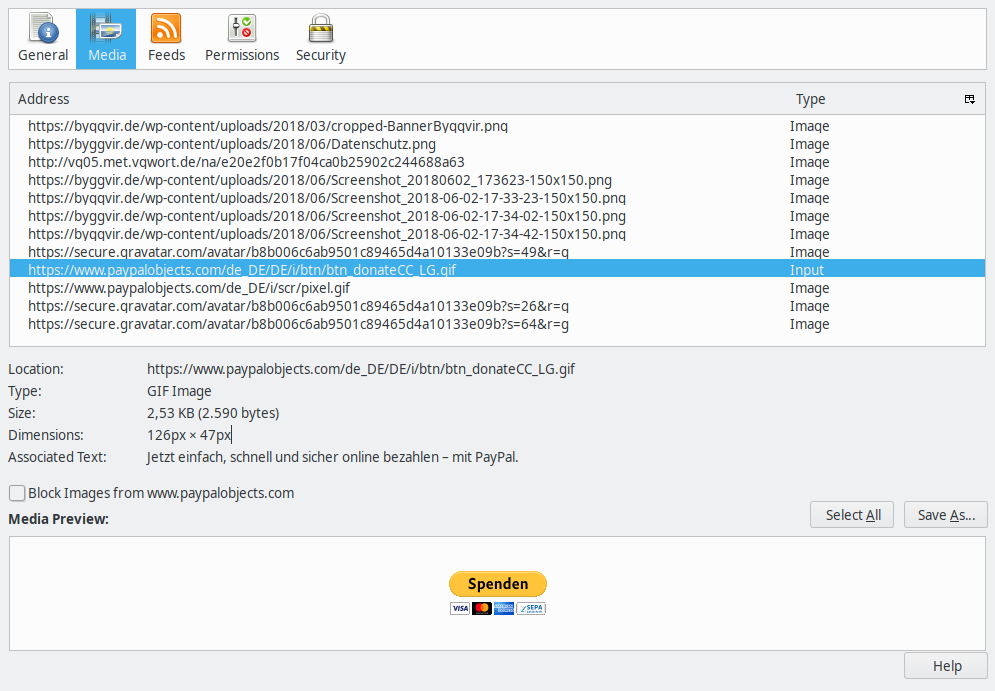Viewport: 995px width, 691px height.
Task: Click the Spenden donate button preview image
Action: (497, 584)
